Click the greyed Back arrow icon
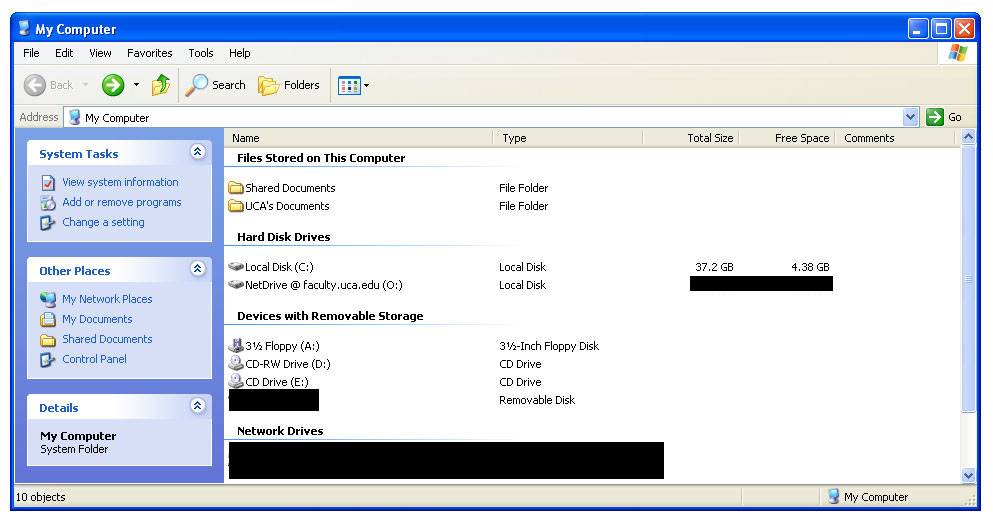 (35, 85)
